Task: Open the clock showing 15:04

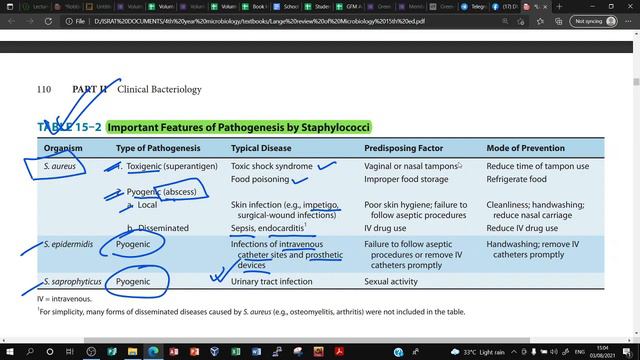Action: click(x=602, y=351)
